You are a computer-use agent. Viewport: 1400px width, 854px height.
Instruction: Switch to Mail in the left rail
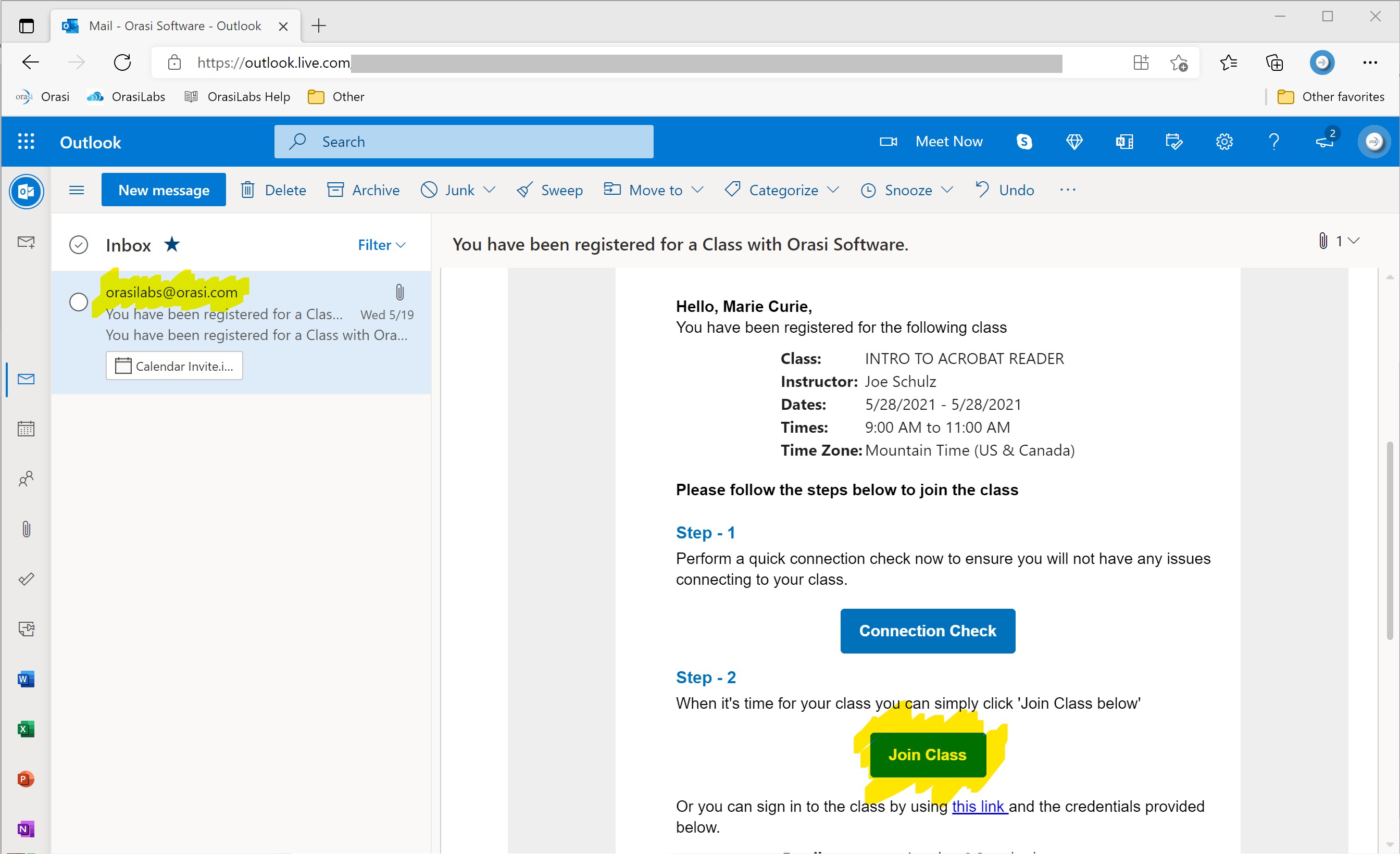(26, 379)
